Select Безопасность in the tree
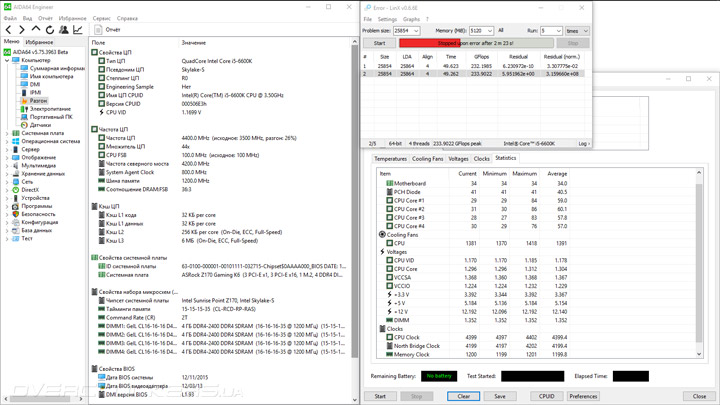The width and height of the screenshot is (720, 405). click(x=38, y=214)
